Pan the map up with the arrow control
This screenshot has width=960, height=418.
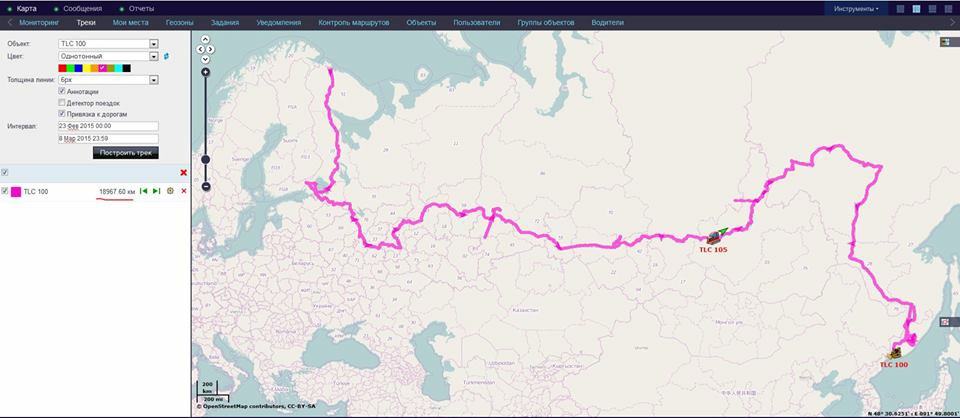[x=206, y=39]
